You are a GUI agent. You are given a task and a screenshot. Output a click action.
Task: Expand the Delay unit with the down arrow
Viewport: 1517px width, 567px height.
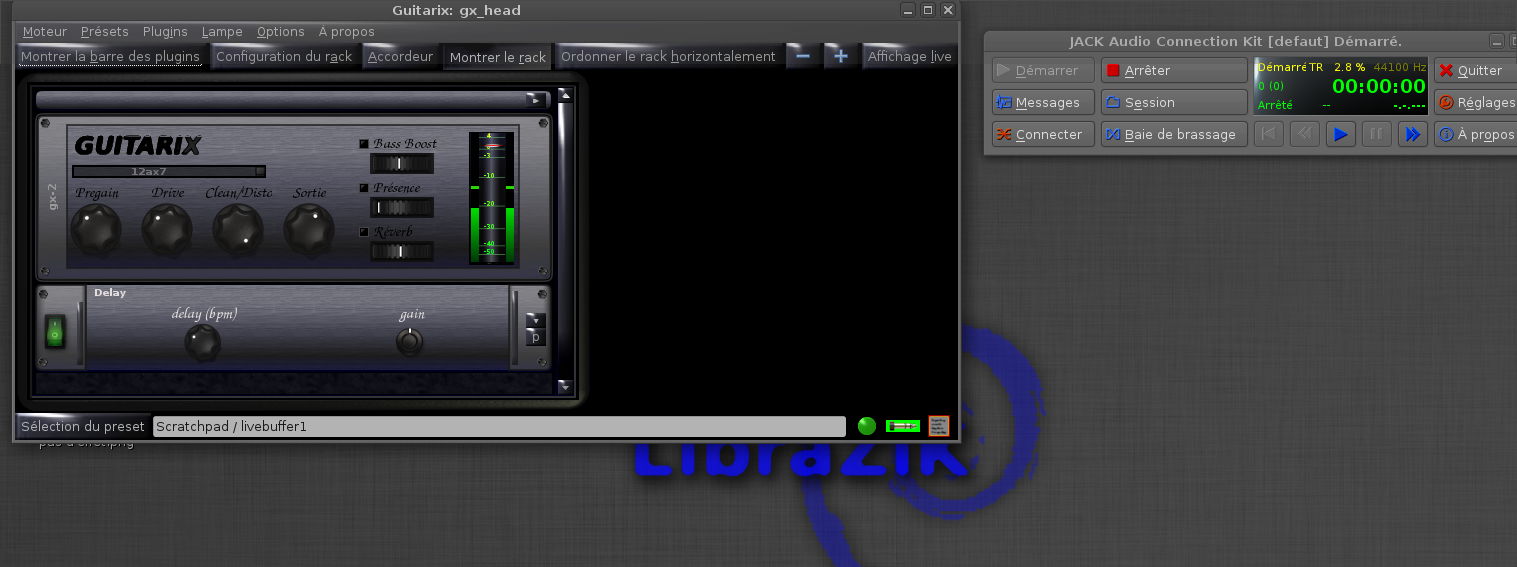pyautogui.click(x=536, y=320)
